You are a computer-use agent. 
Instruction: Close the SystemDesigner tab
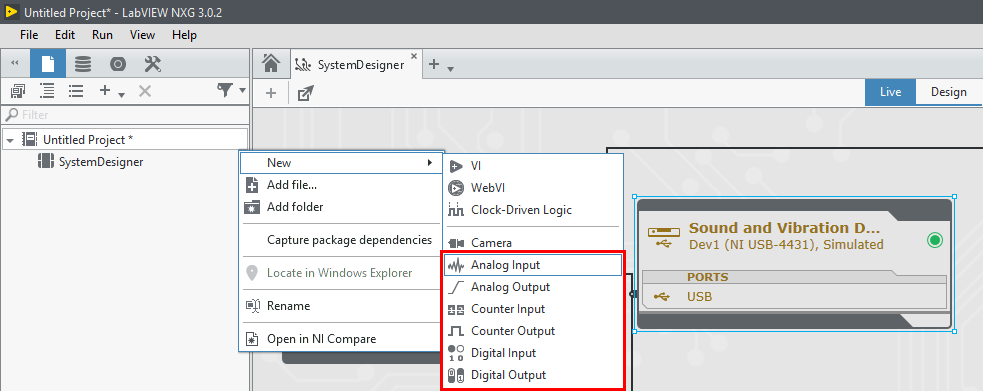click(x=414, y=56)
